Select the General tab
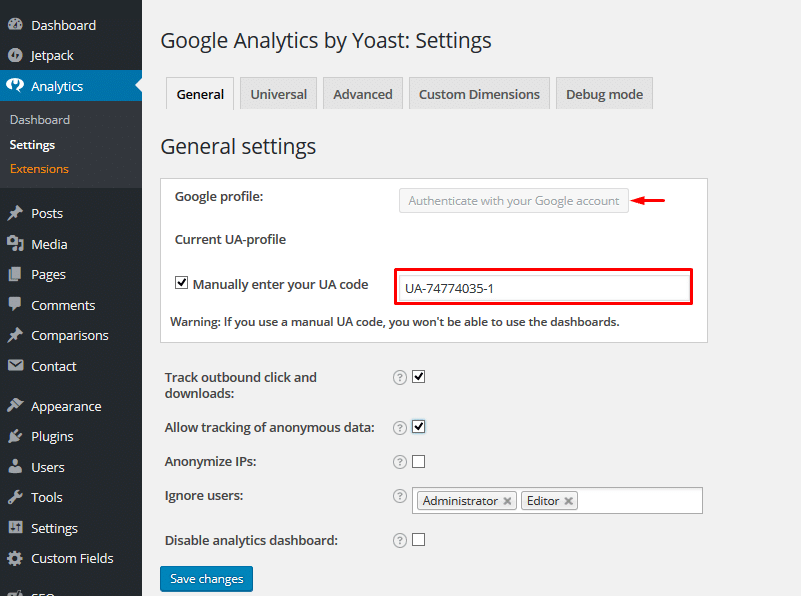This screenshot has height=596, width=801. click(200, 94)
